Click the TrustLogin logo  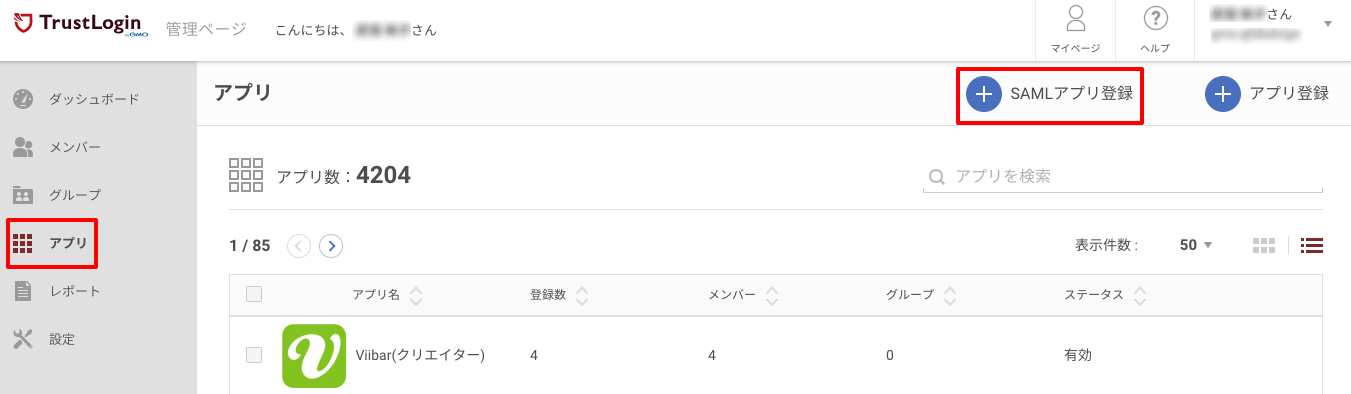click(x=80, y=24)
